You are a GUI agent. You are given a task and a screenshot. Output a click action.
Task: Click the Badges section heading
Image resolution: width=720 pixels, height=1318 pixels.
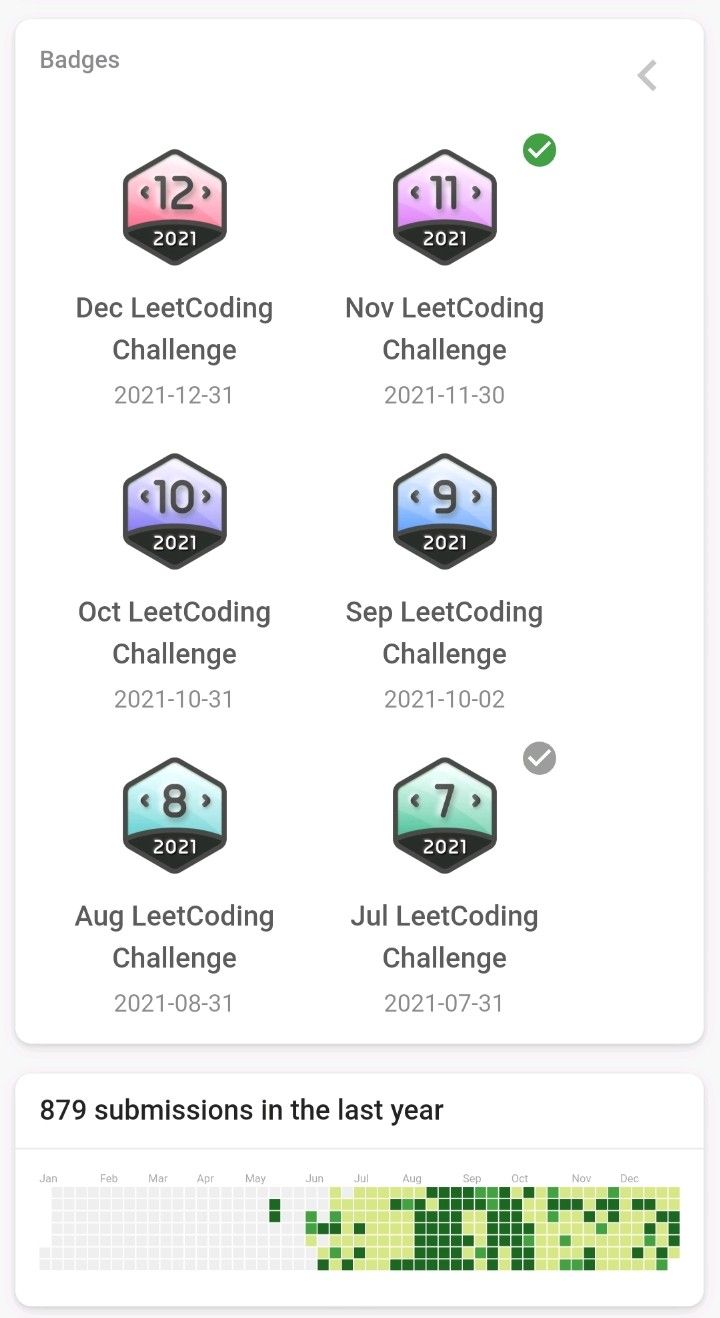click(79, 60)
